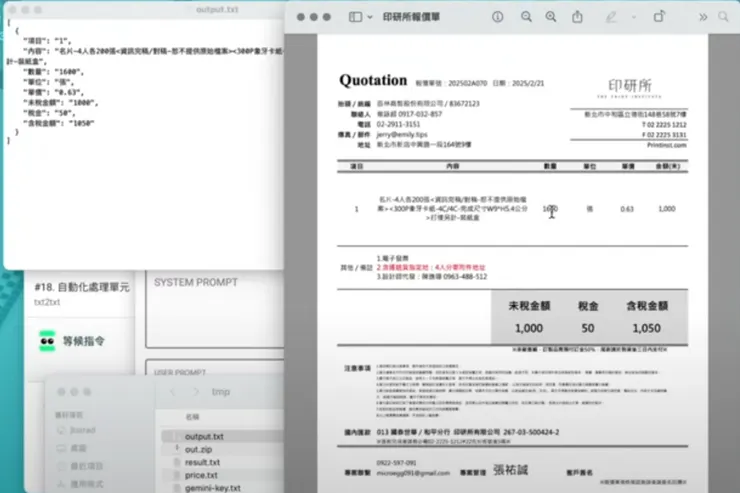740x493 pixels.
Task: Activate the markup highlight pen tool
Action: click(611, 17)
